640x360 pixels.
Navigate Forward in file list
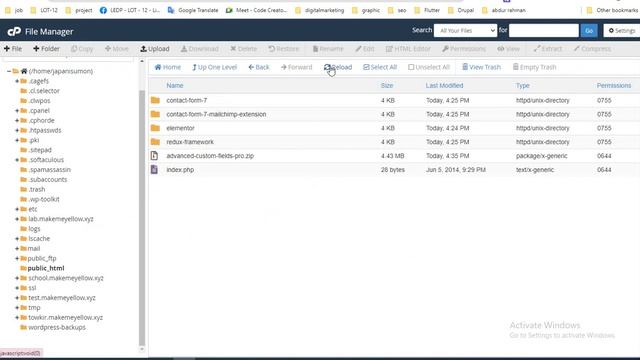point(296,67)
